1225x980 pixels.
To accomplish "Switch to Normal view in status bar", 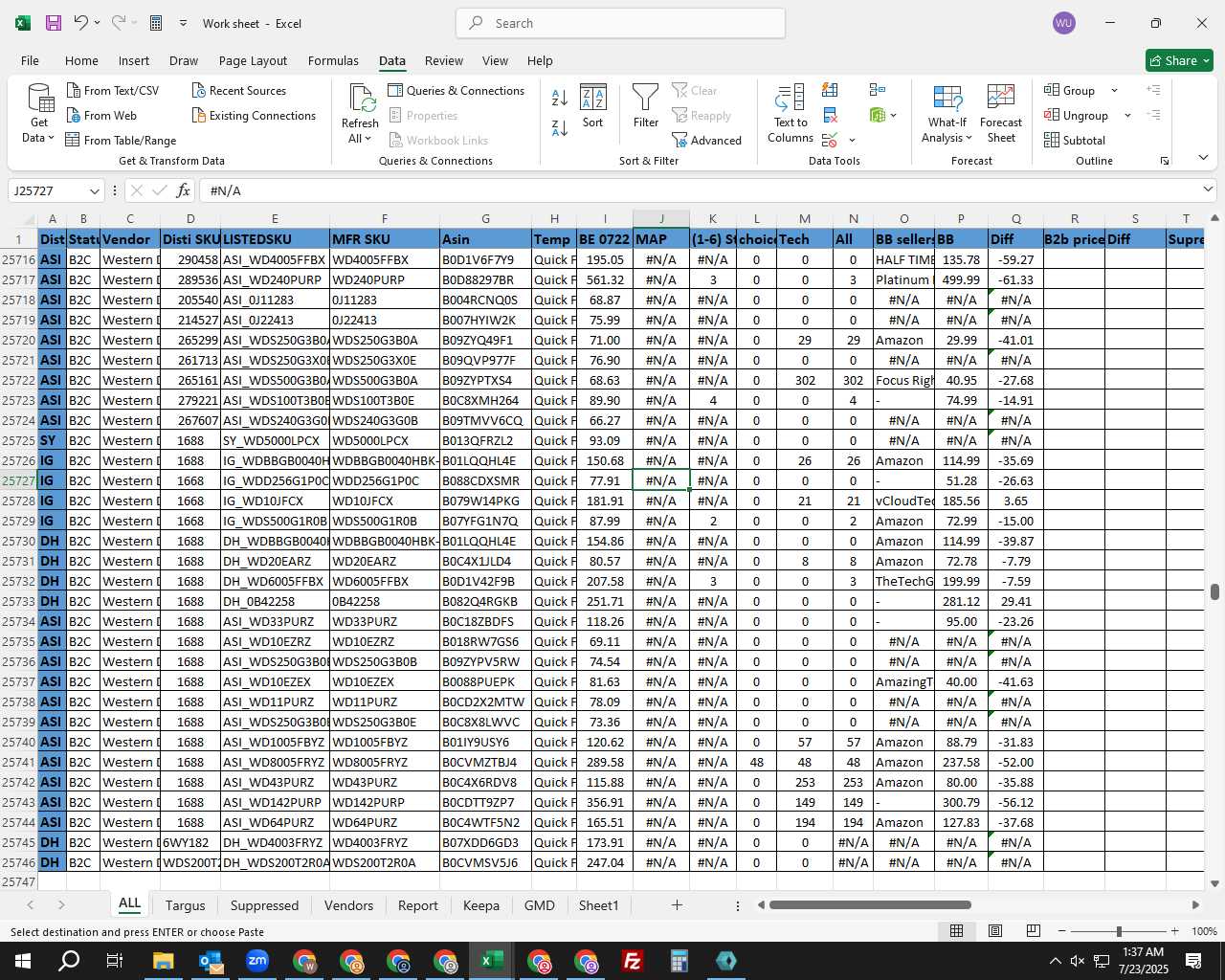I will tap(956, 931).
